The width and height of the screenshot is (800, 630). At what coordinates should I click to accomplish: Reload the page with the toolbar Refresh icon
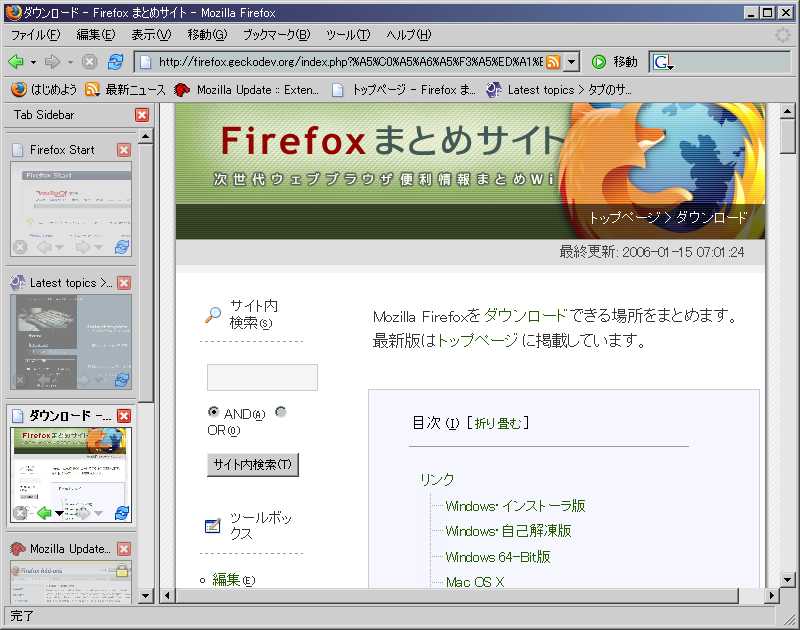116,62
